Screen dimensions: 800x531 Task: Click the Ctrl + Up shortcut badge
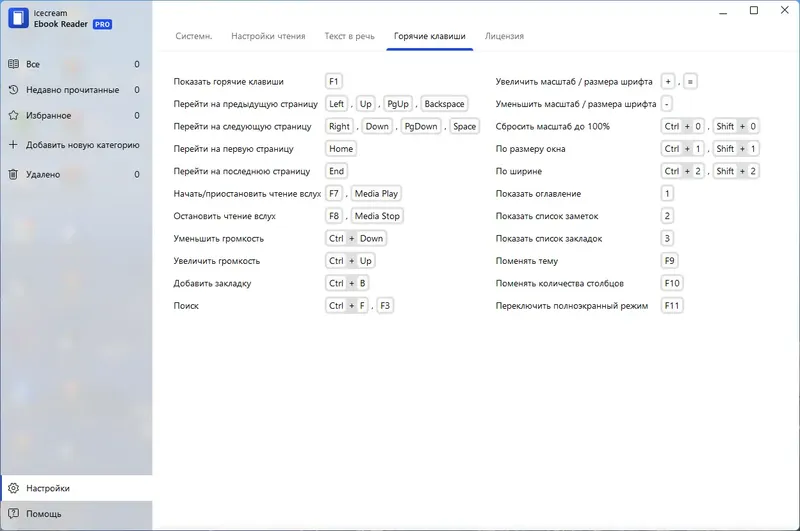tap(350, 261)
